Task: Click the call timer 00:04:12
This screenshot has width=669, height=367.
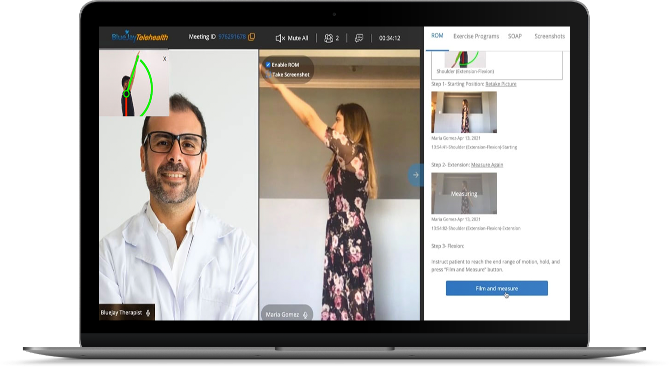Action: tap(389, 38)
